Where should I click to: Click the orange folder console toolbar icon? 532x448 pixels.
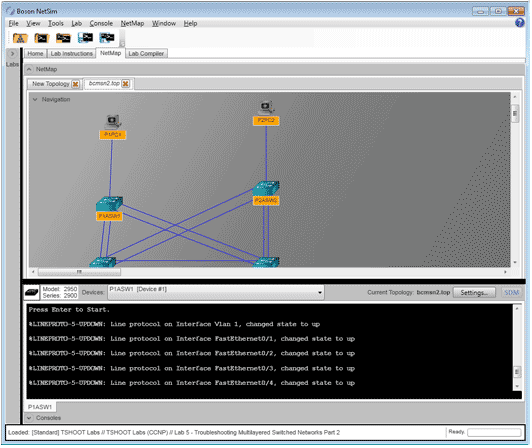42,38
